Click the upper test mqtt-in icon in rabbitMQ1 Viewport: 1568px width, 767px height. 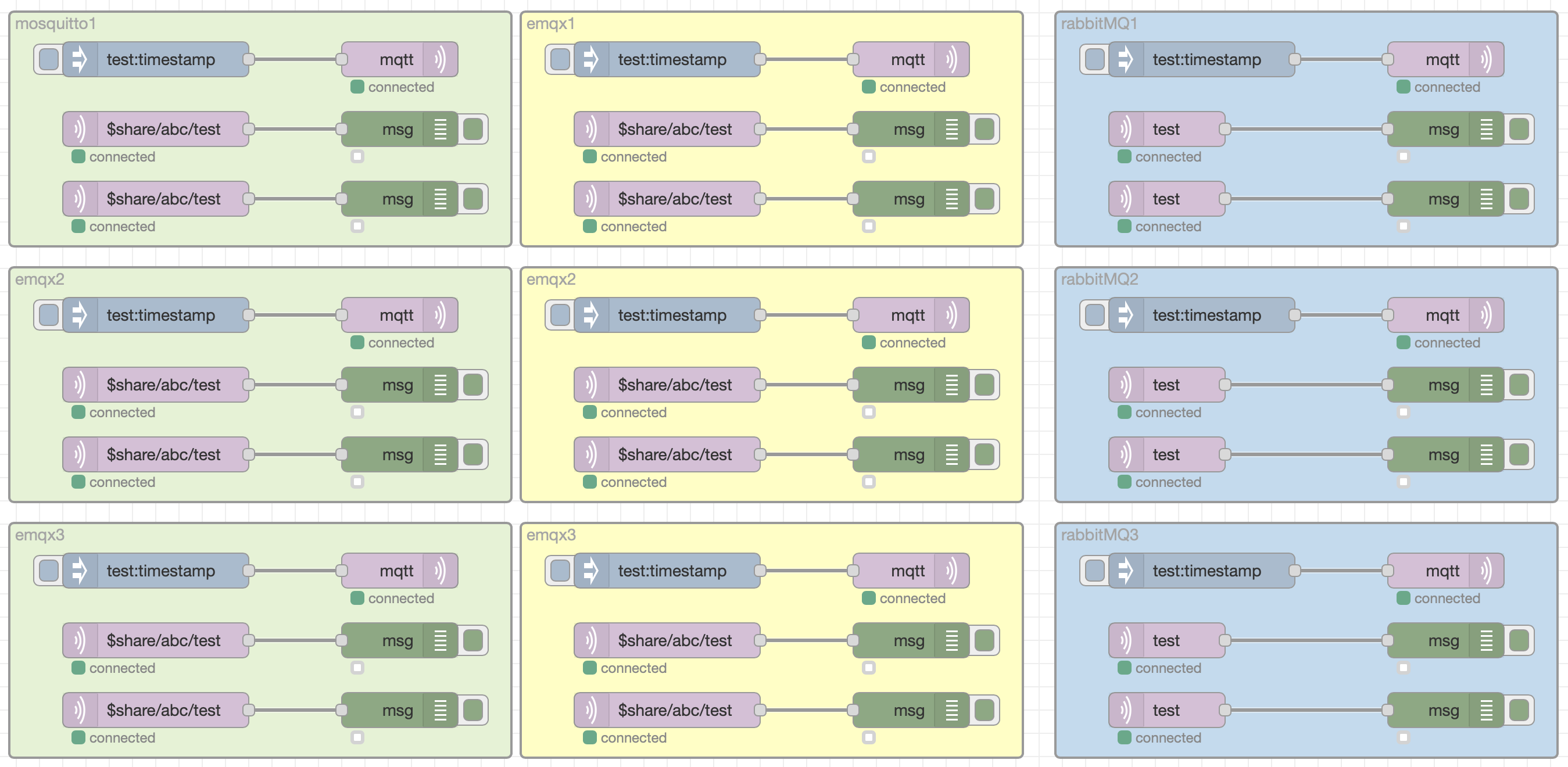(x=1126, y=129)
